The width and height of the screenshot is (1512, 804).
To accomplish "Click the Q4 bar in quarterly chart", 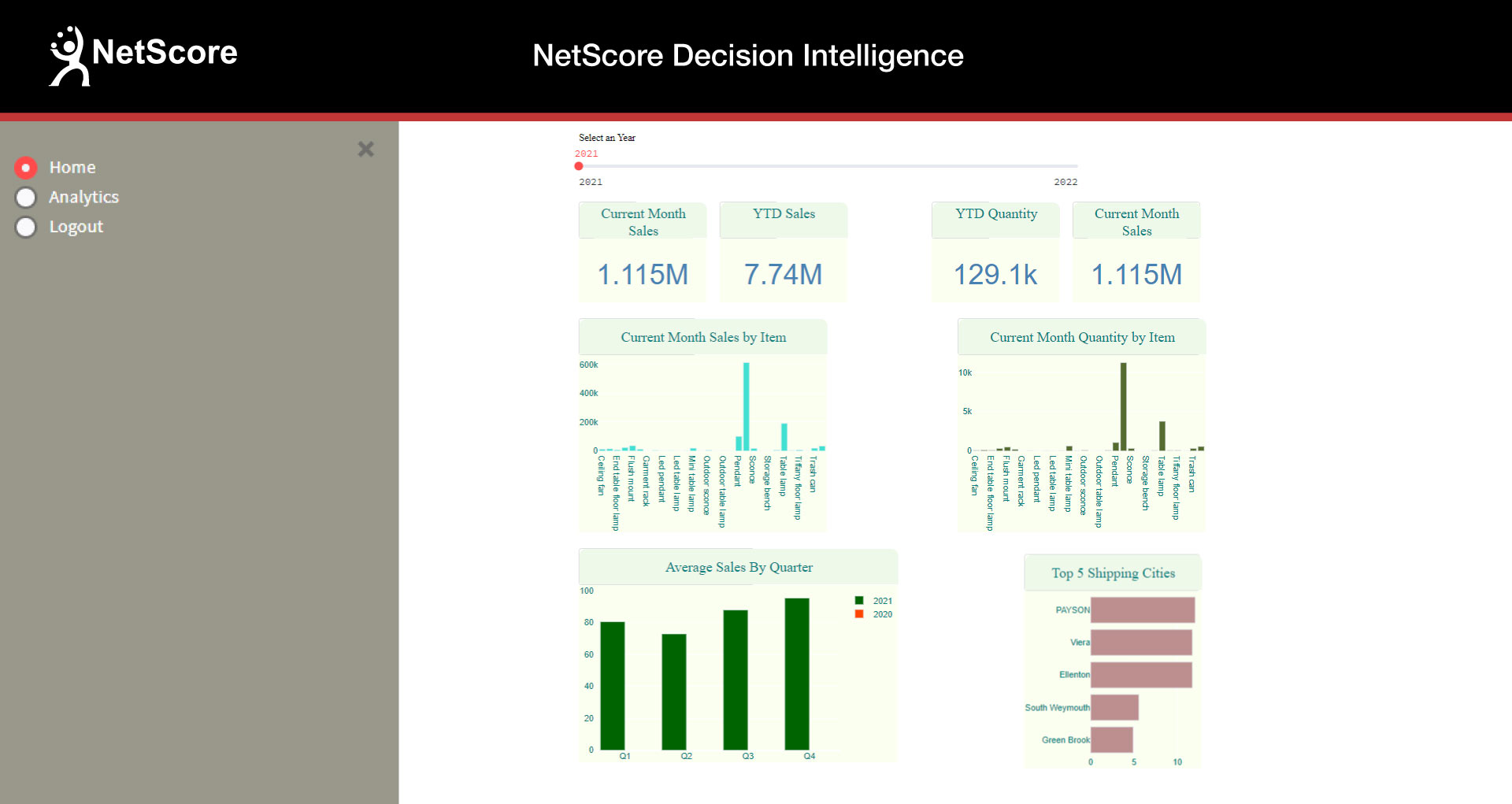I will (797, 674).
